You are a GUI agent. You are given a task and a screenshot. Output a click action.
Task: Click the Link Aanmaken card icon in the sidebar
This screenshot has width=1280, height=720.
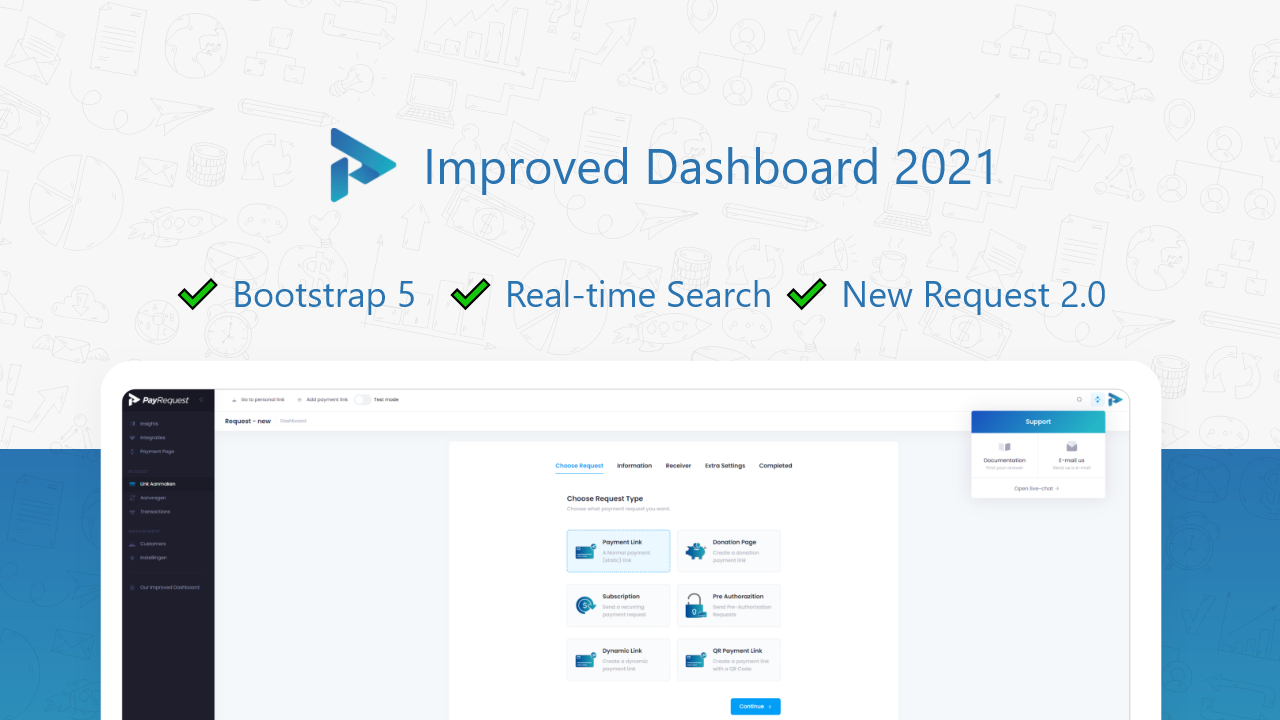(x=132, y=484)
